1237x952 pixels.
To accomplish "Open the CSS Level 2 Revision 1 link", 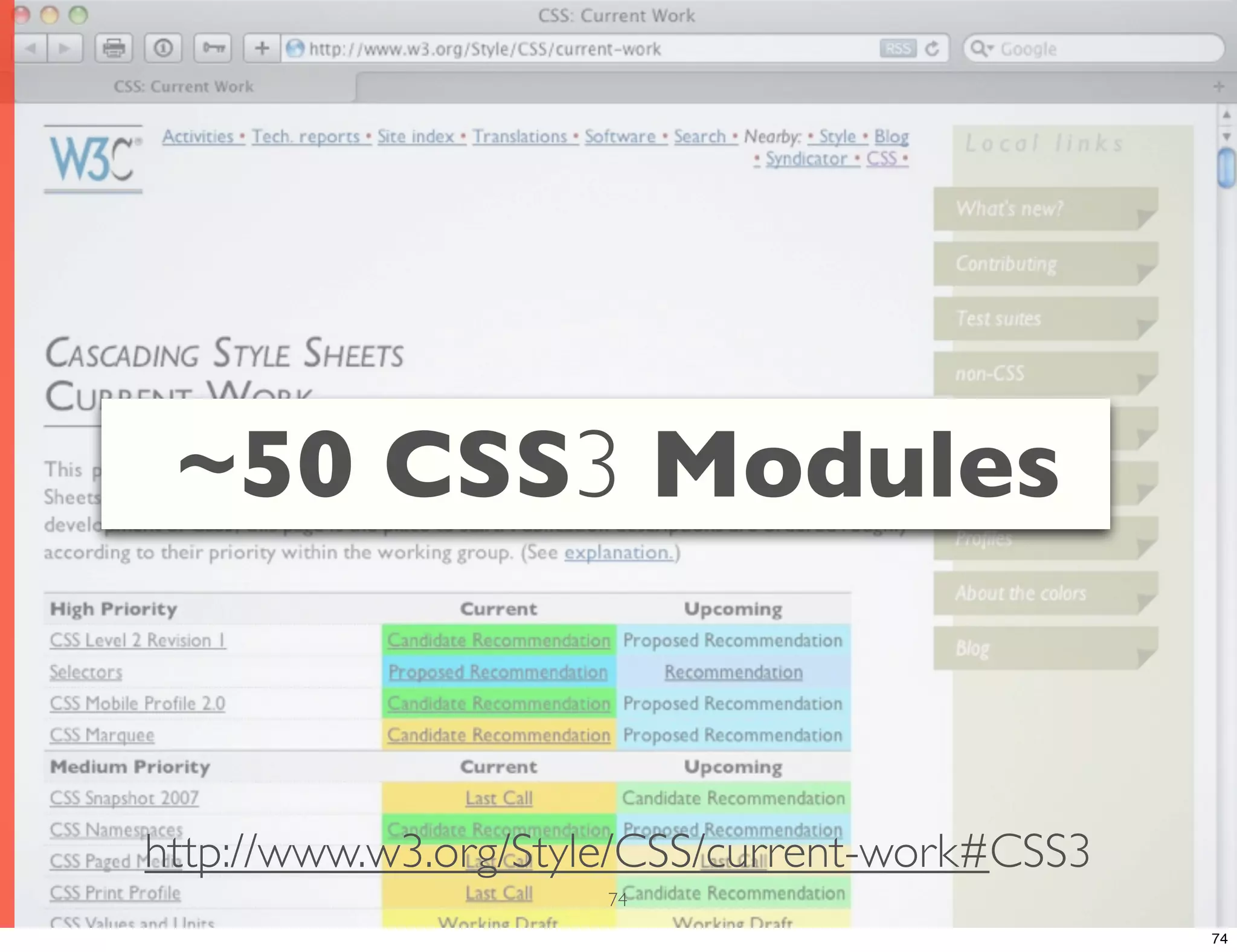I will (x=138, y=640).
